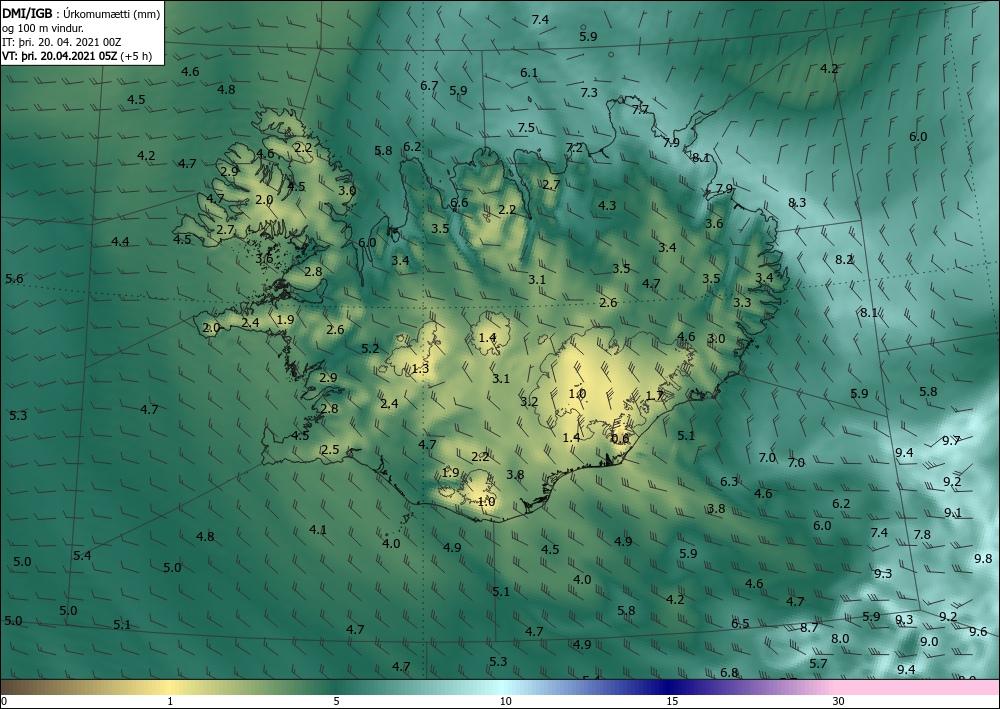Click the map value 5.7
Viewport: 1000px width, 709px height.
point(818,664)
